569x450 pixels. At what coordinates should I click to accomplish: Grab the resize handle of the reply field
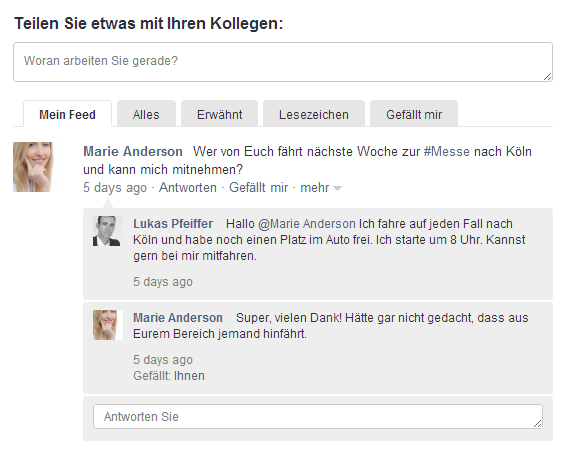coord(538,423)
